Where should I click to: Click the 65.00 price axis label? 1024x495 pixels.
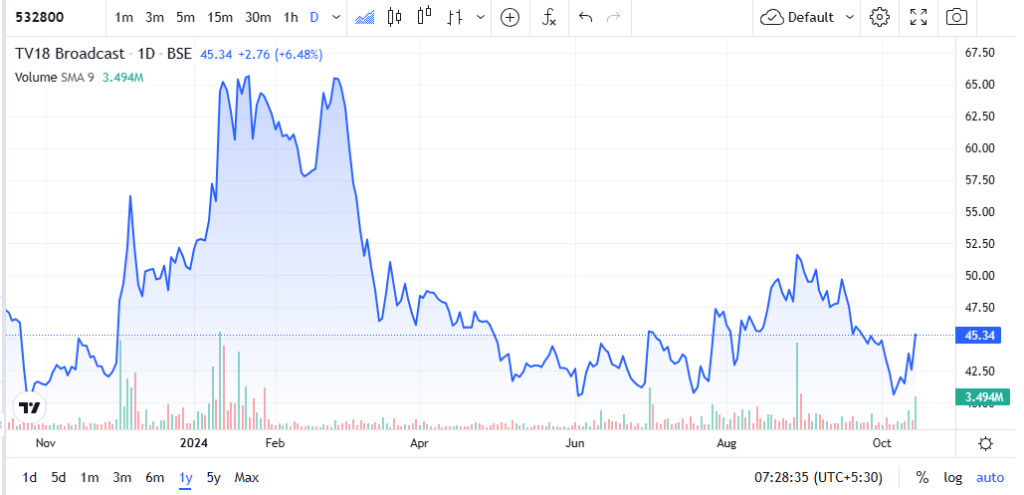[x=980, y=84]
